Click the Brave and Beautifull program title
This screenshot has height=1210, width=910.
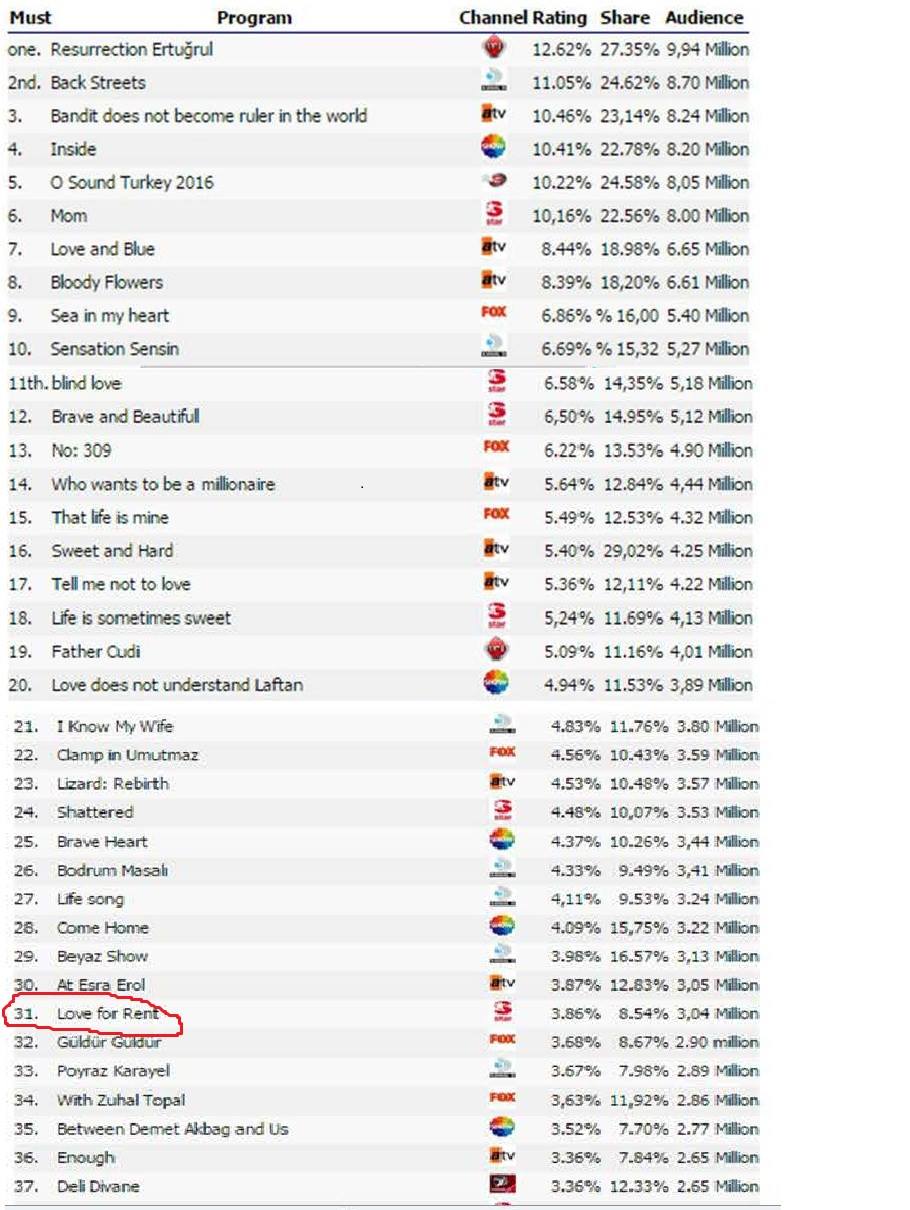[x=126, y=416]
